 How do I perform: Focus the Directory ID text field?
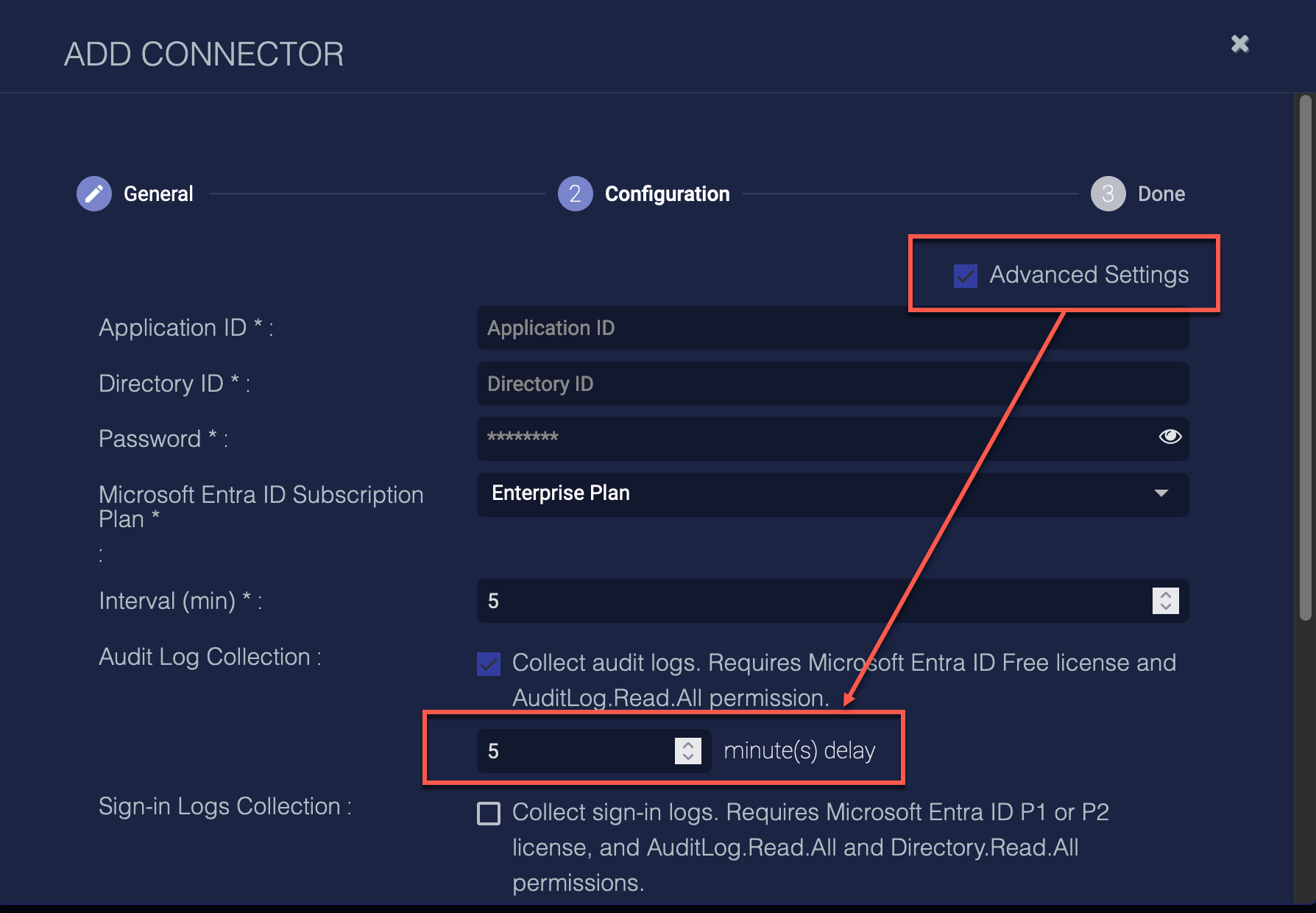[832, 384]
